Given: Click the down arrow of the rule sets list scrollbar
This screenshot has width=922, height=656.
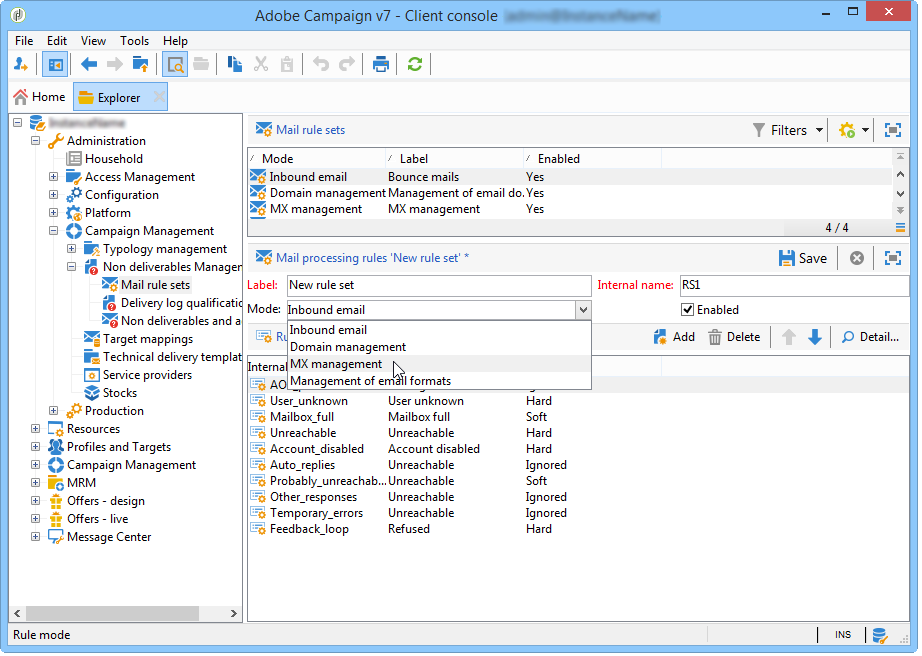Looking at the screenshot, I should pos(900,193).
